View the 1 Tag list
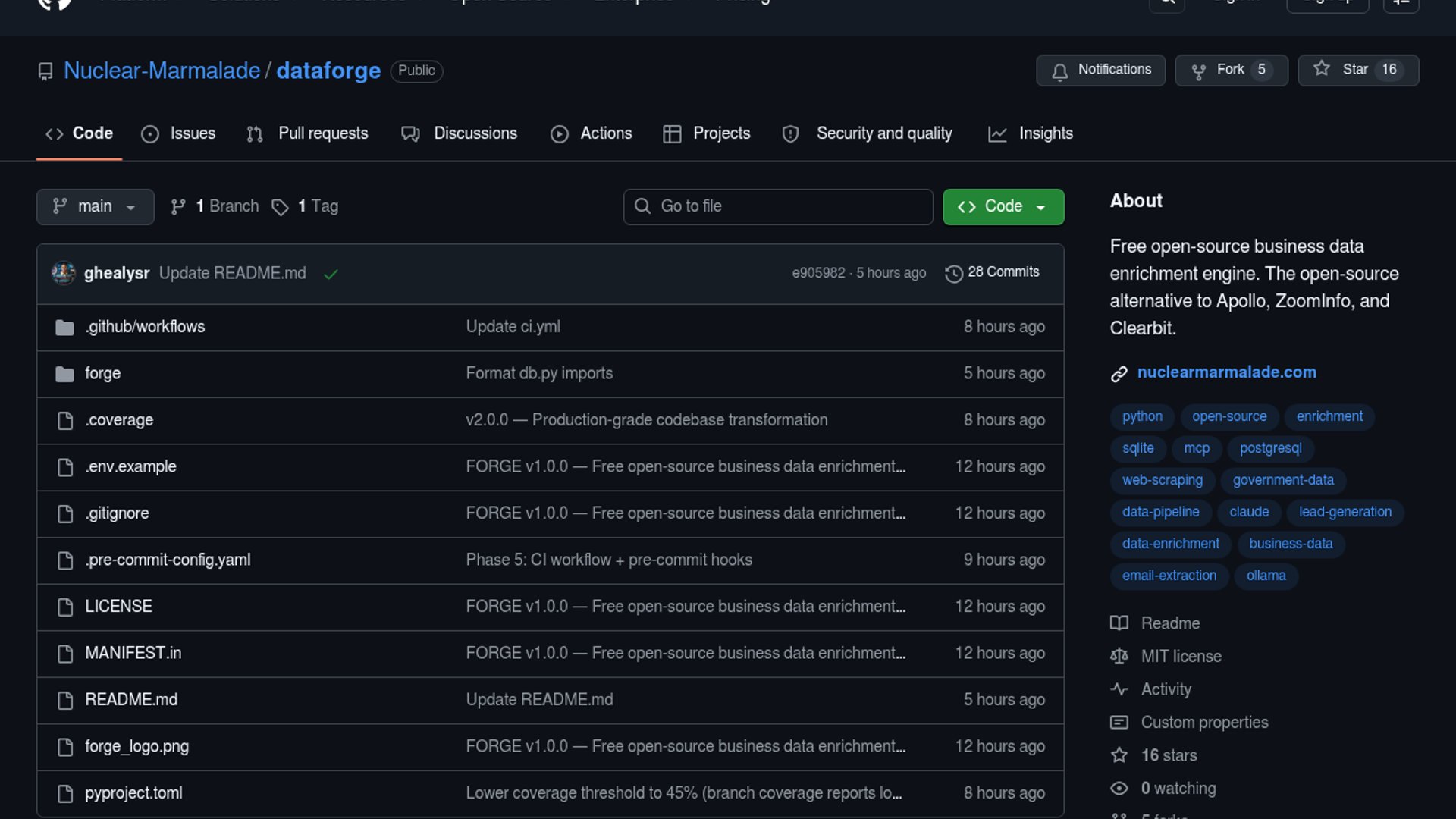The width and height of the screenshot is (1456, 819). click(x=306, y=206)
